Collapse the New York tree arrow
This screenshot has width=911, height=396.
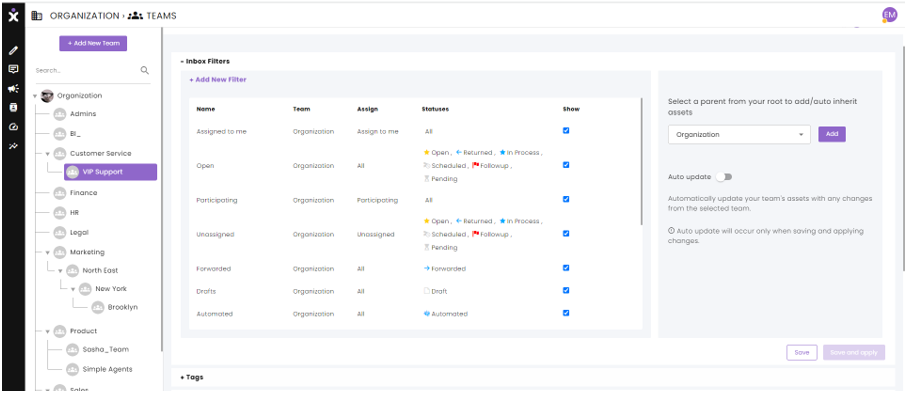(73, 289)
